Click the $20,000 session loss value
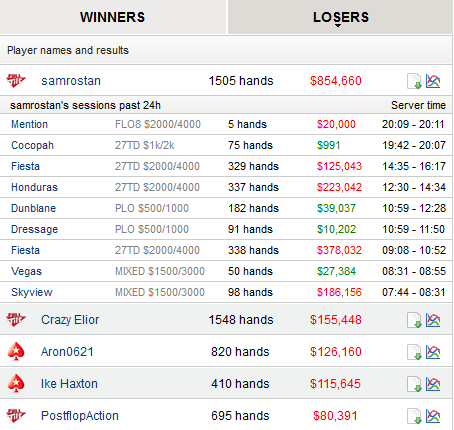The width and height of the screenshot is (454, 430). click(336, 124)
